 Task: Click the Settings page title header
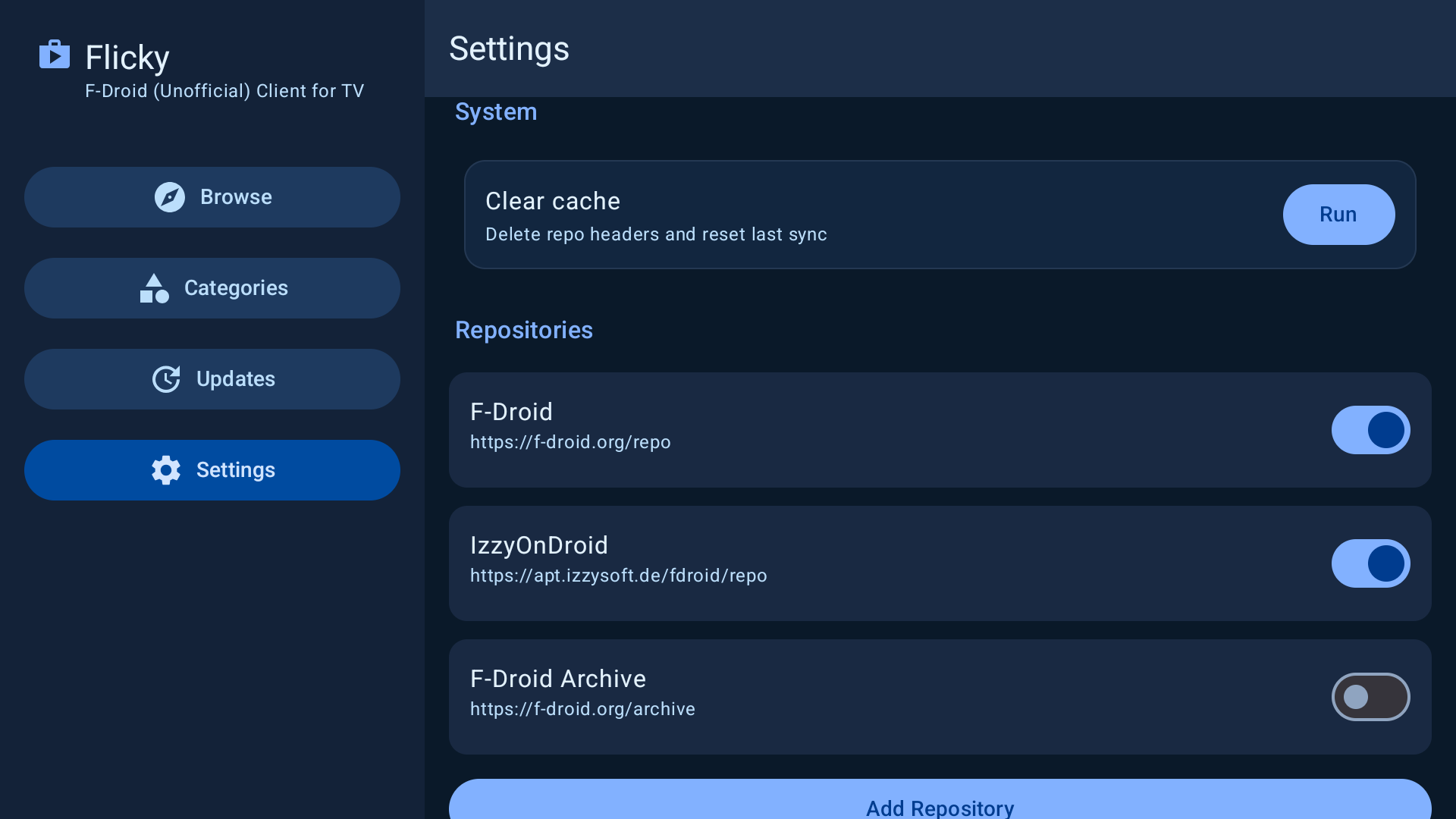509,49
